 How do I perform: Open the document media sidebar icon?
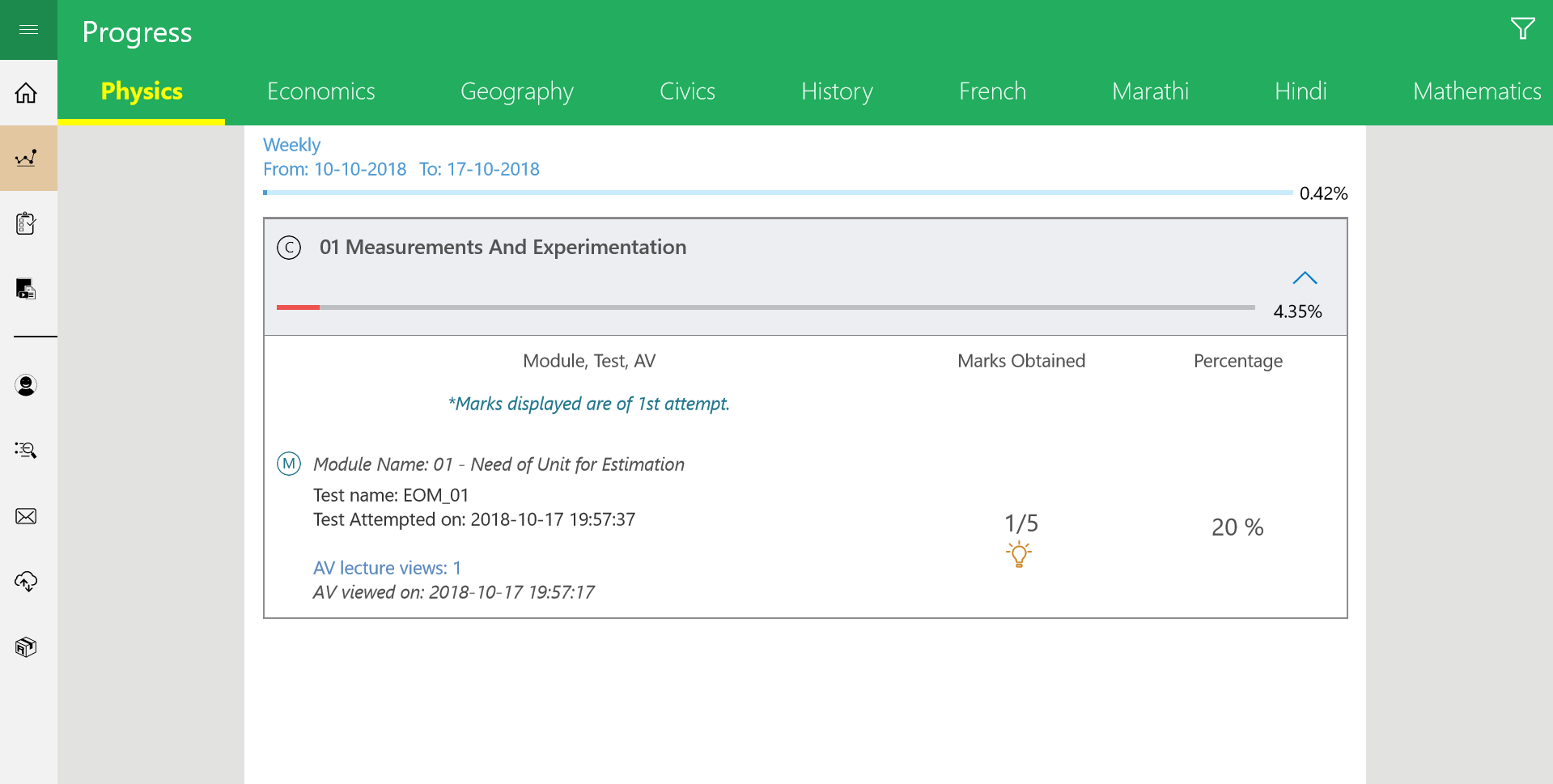point(27,289)
